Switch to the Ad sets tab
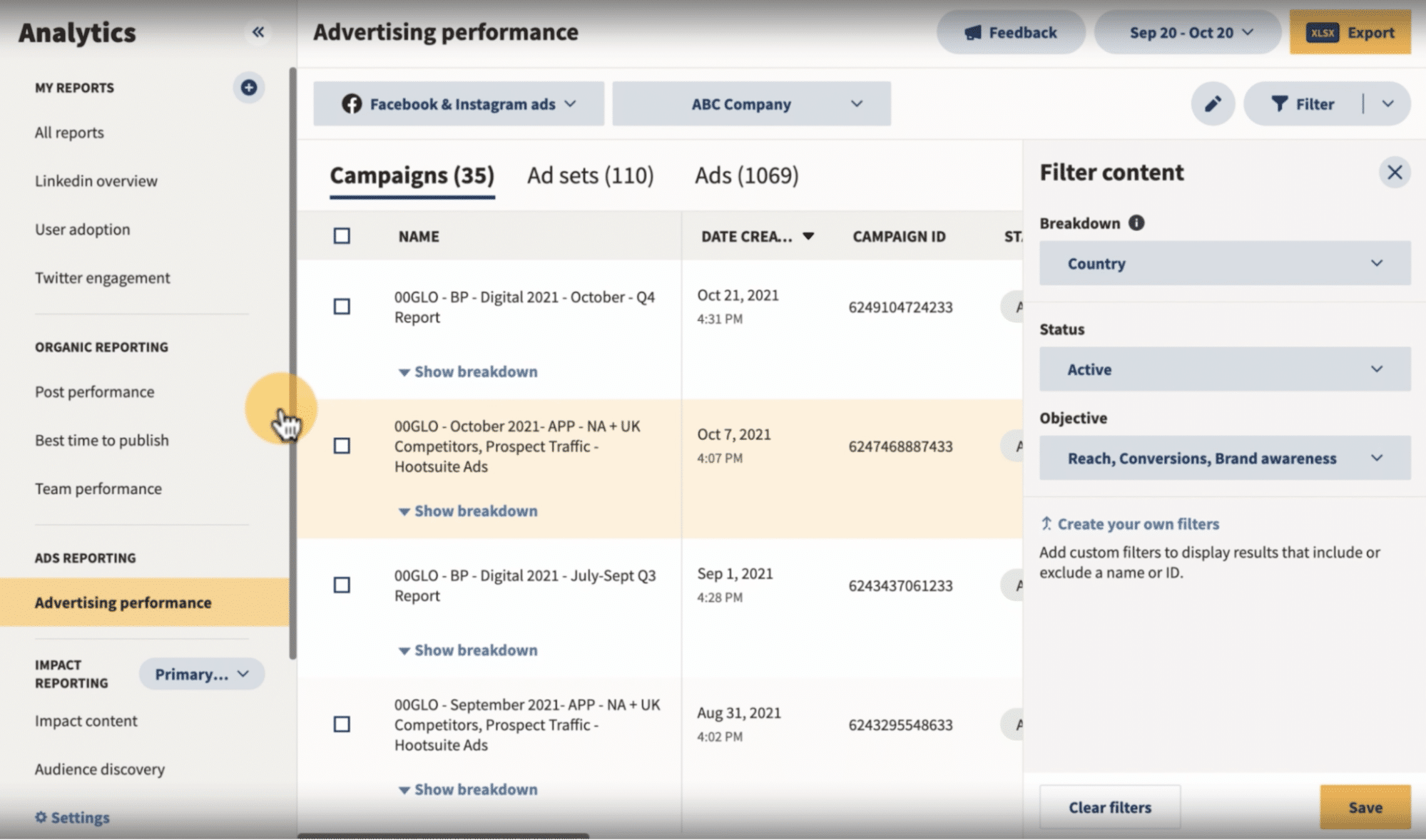 coord(590,175)
